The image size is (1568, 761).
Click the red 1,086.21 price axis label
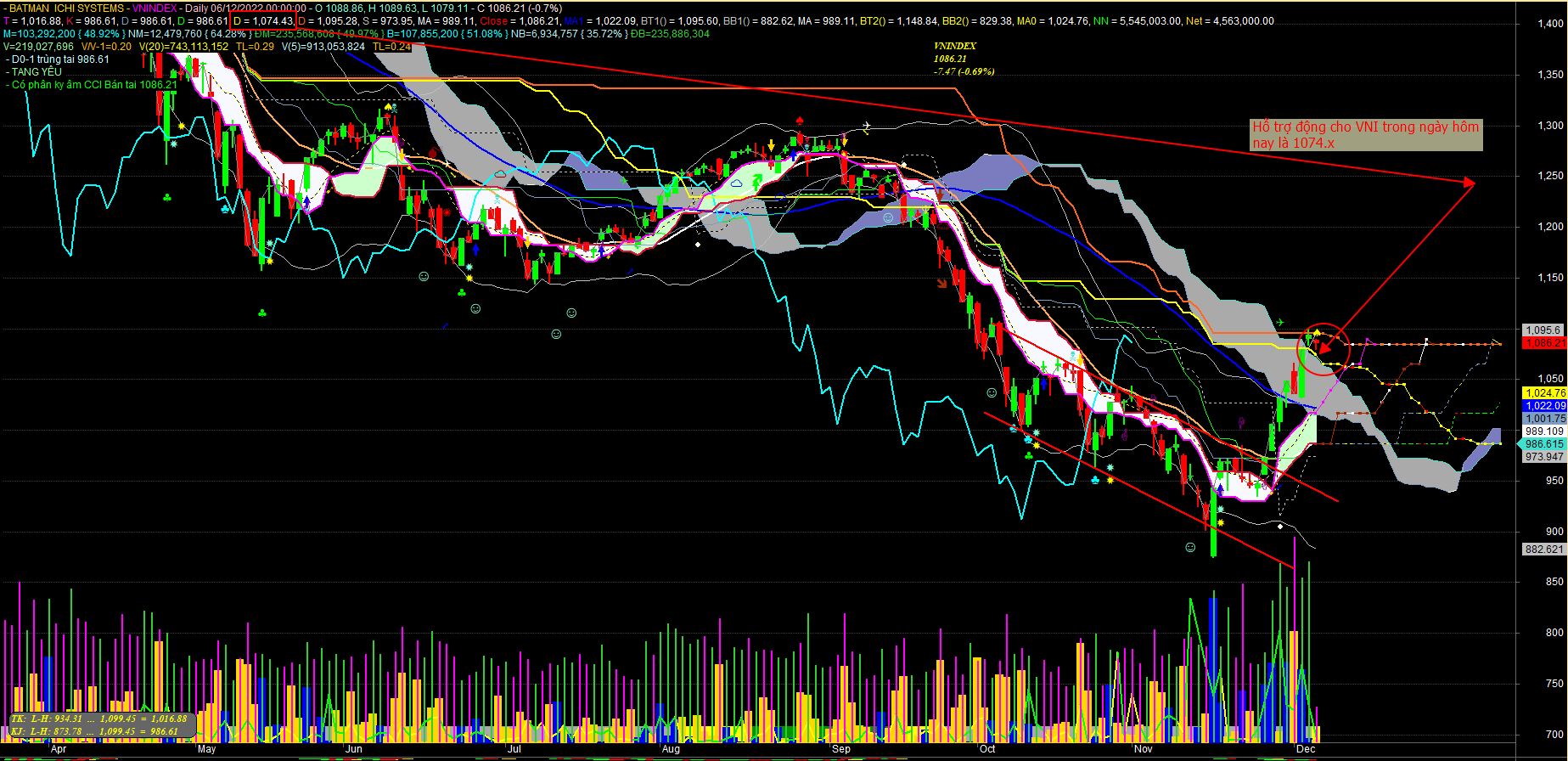(x=1544, y=343)
